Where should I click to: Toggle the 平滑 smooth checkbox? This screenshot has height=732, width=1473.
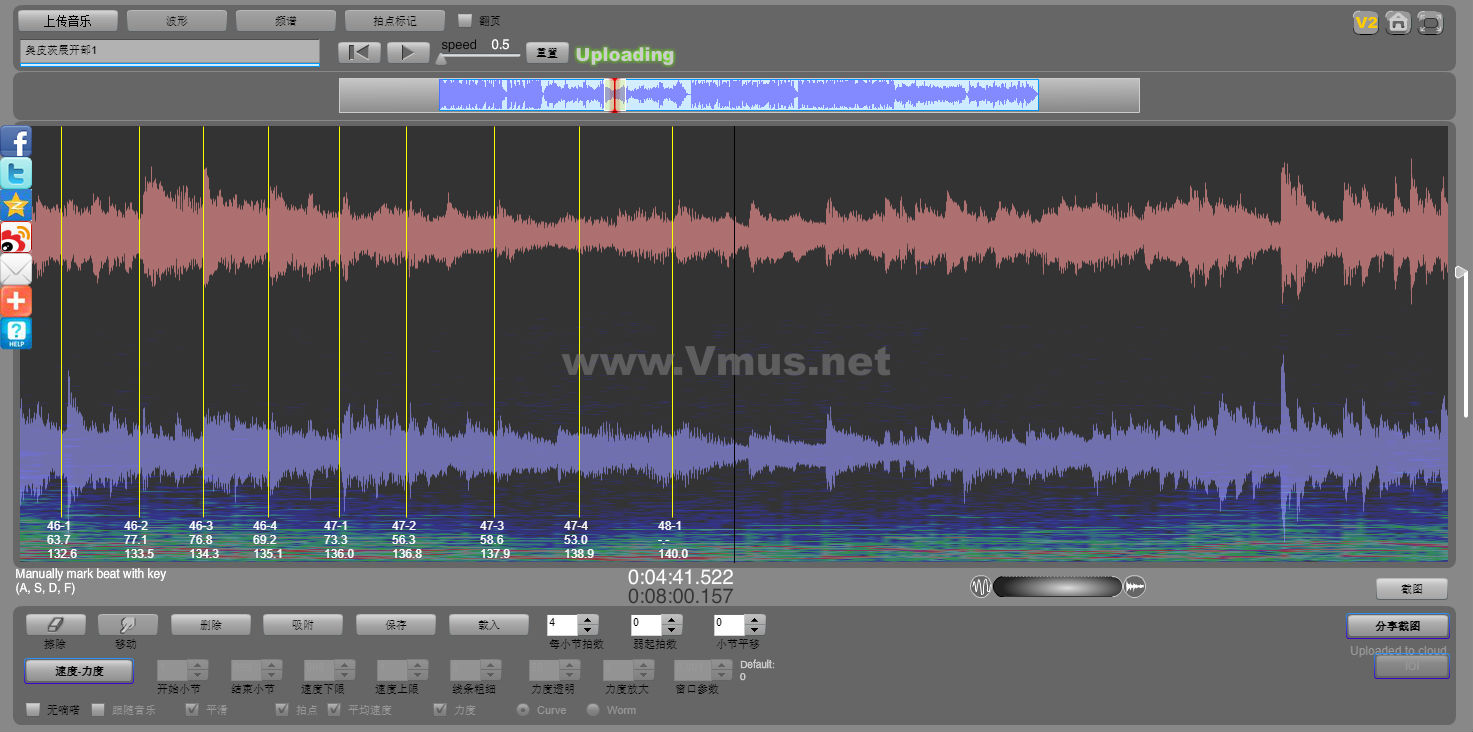pos(192,710)
